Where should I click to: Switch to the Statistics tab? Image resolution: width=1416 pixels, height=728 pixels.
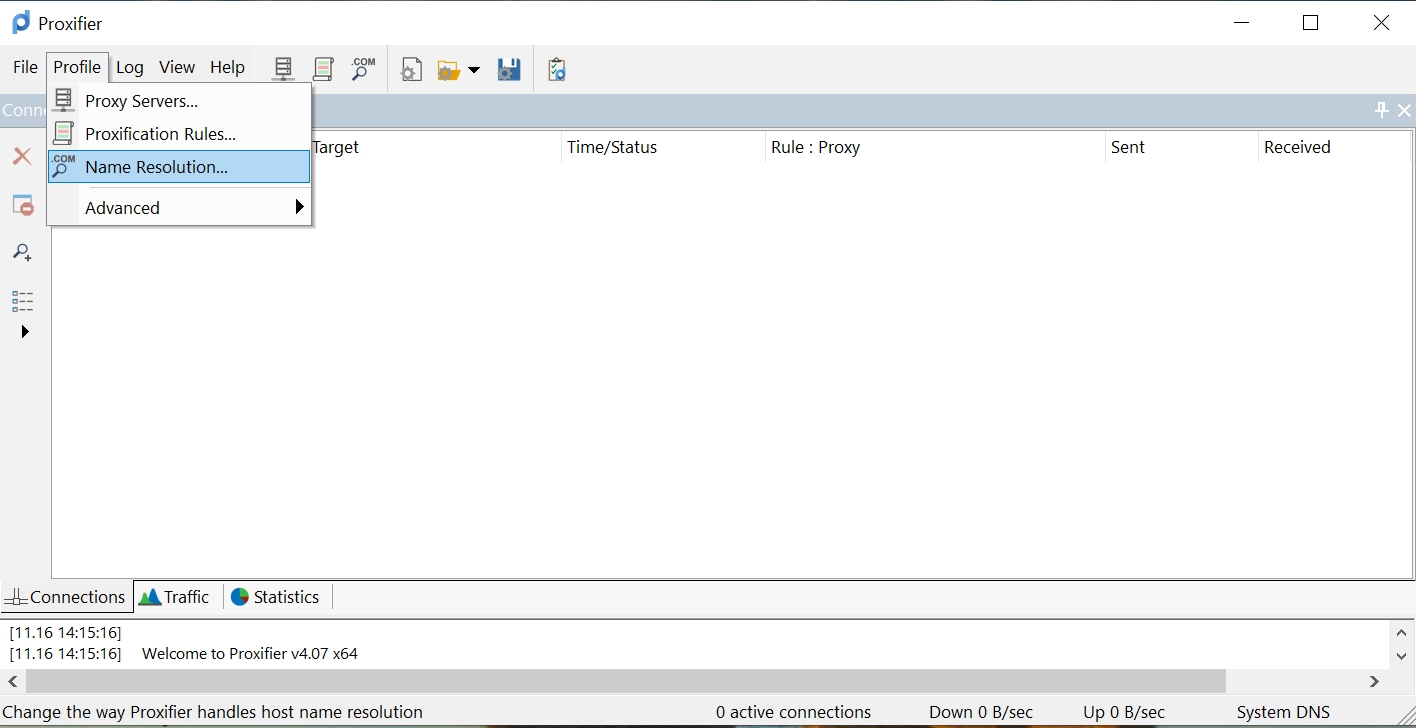[276, 597]
